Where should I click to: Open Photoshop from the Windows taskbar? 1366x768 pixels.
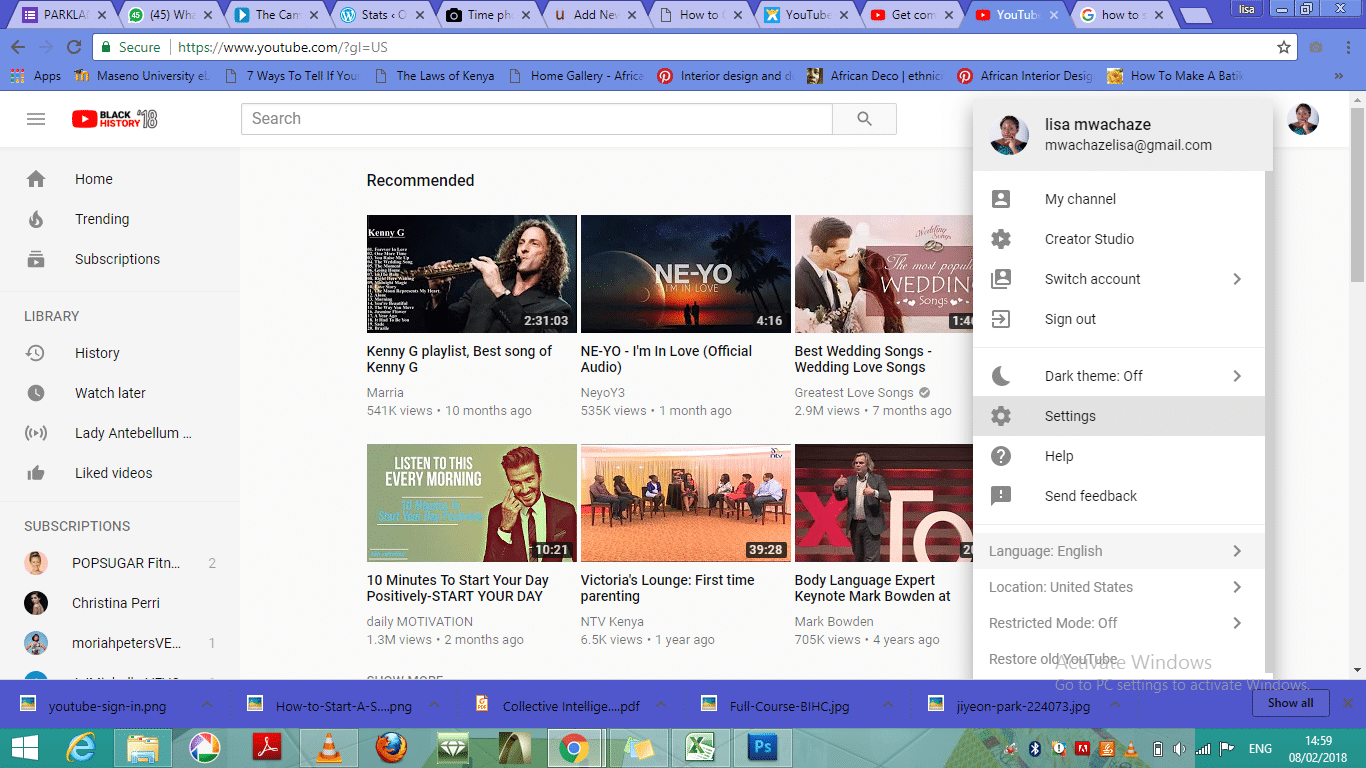pyautogui.click(x=762, y=747)
